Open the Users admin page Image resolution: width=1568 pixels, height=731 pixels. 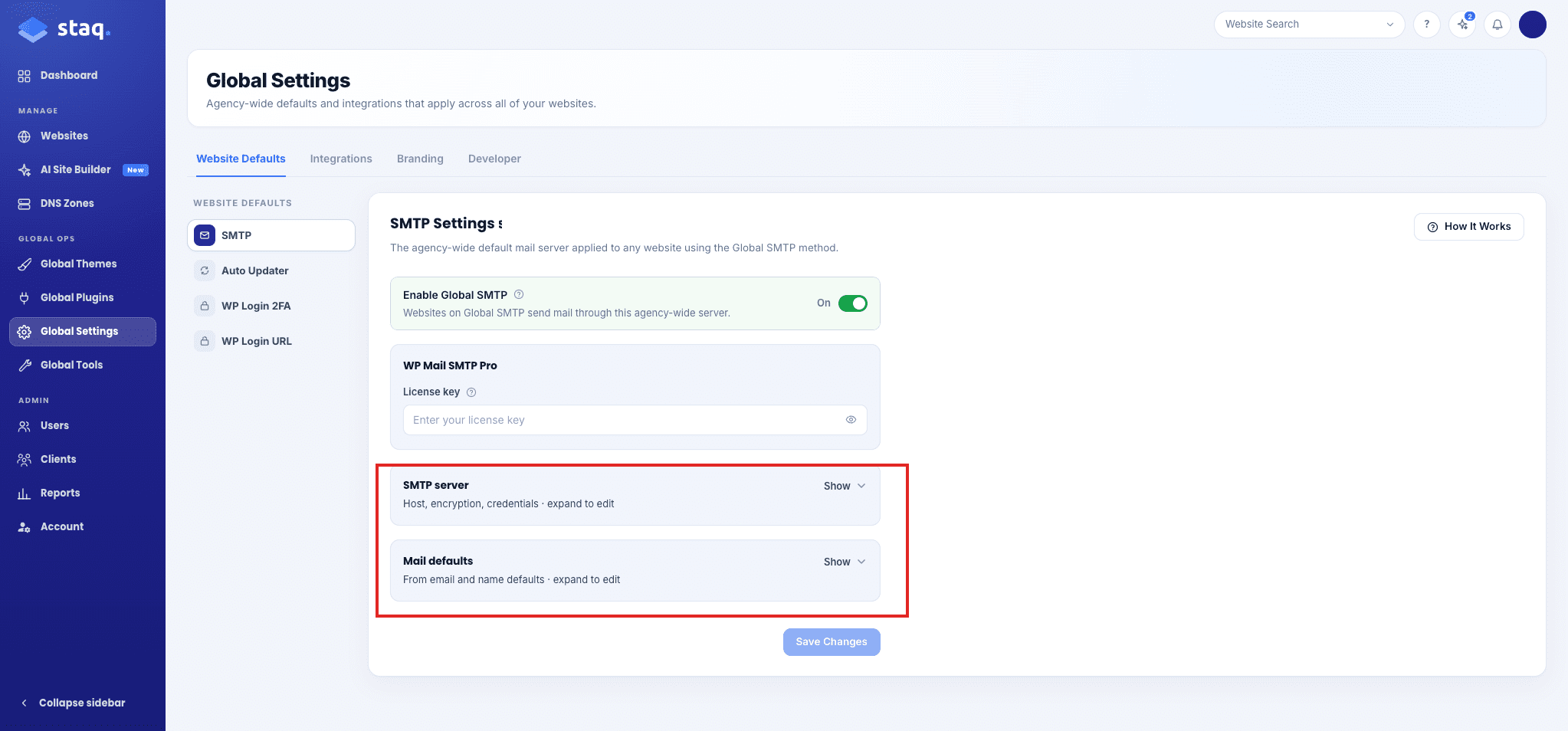click(83, 425)
